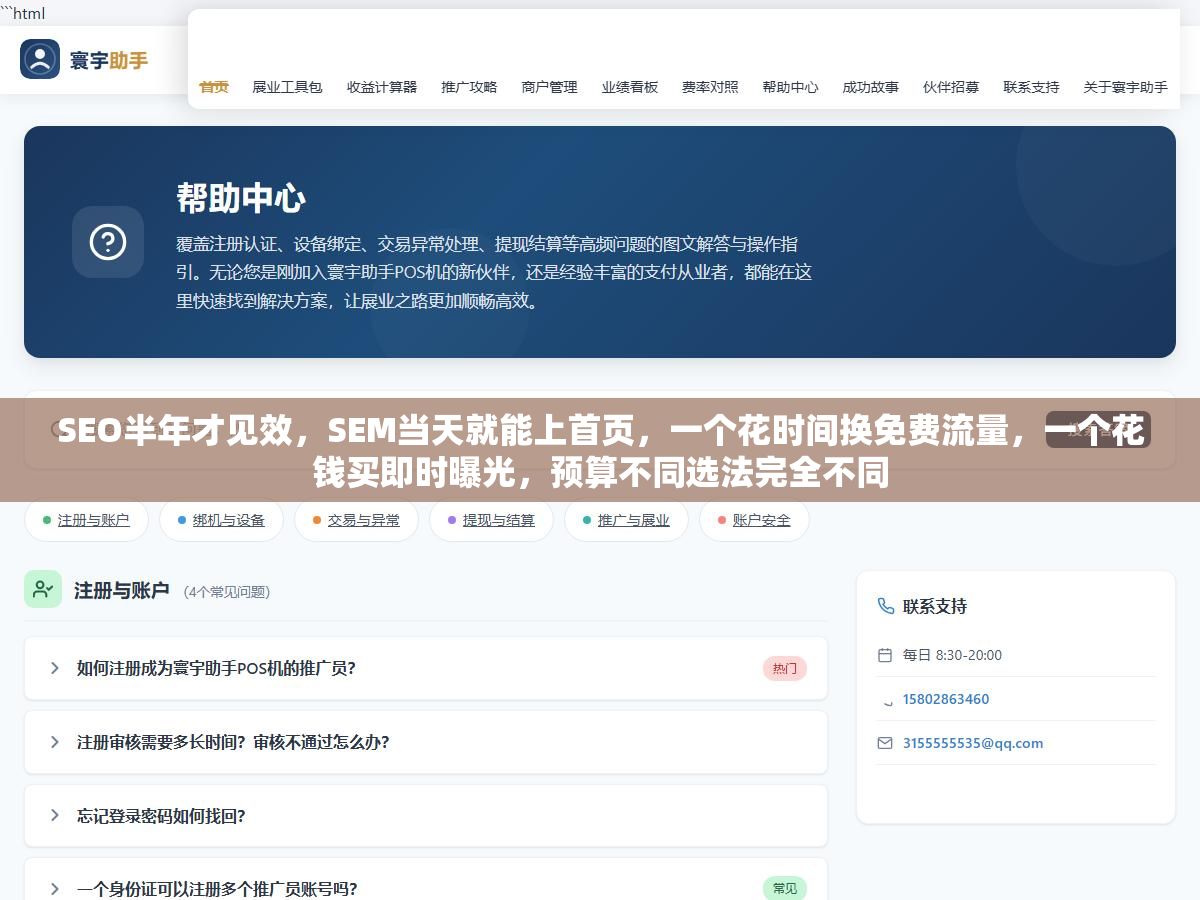The width and height of the screenshot is (1200, 900).
Task: Click the 帮助中心 heading text
Action: click(241, 198)
